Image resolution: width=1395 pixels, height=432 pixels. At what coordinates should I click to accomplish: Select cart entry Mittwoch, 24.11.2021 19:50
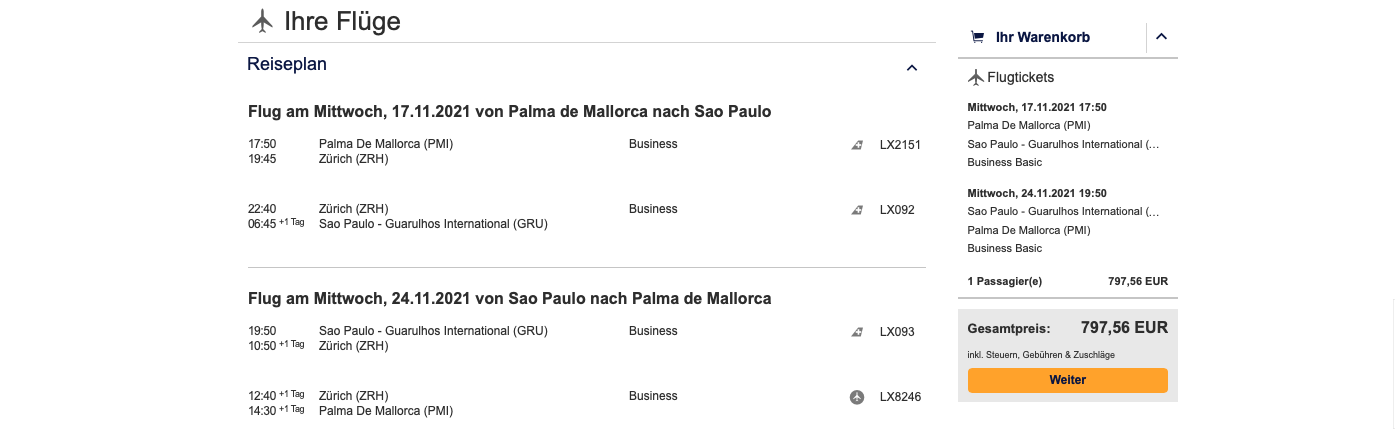[x=1037, y=193]
